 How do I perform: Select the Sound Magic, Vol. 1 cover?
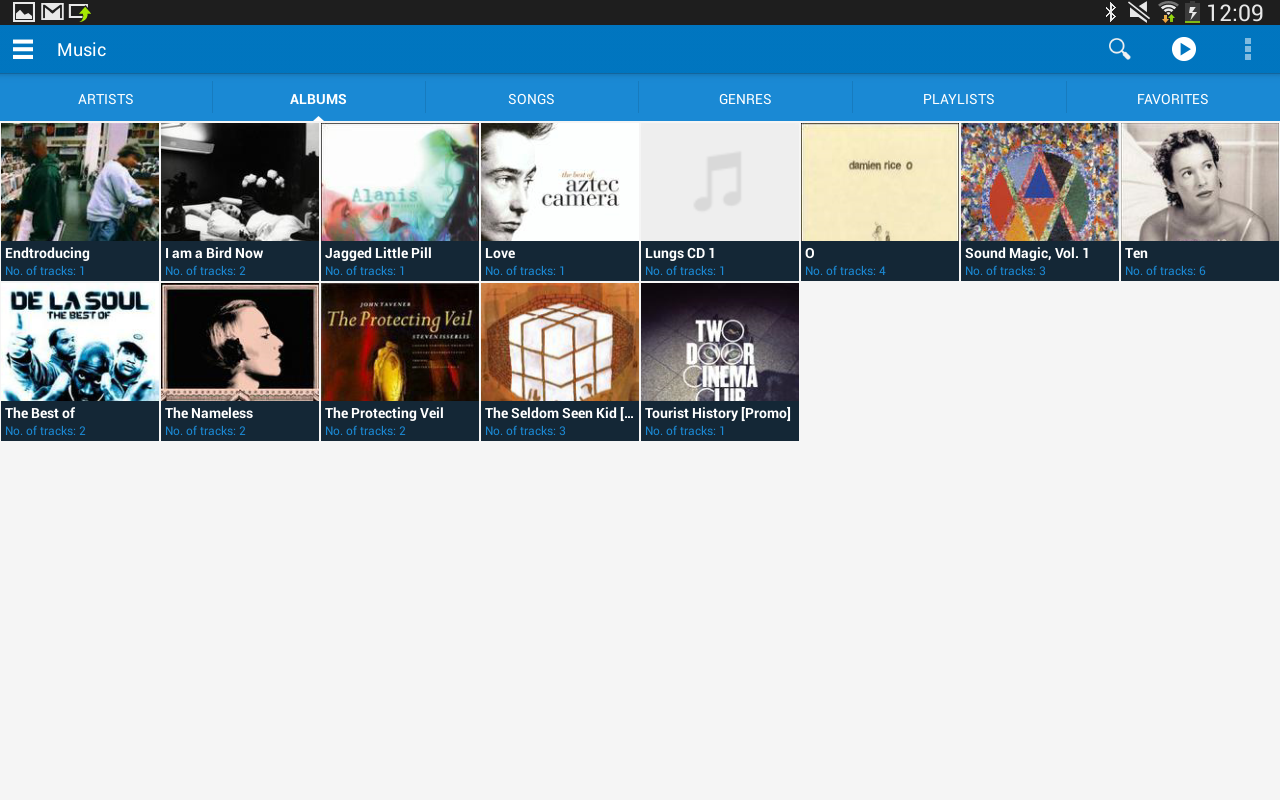pos(1040,182)
